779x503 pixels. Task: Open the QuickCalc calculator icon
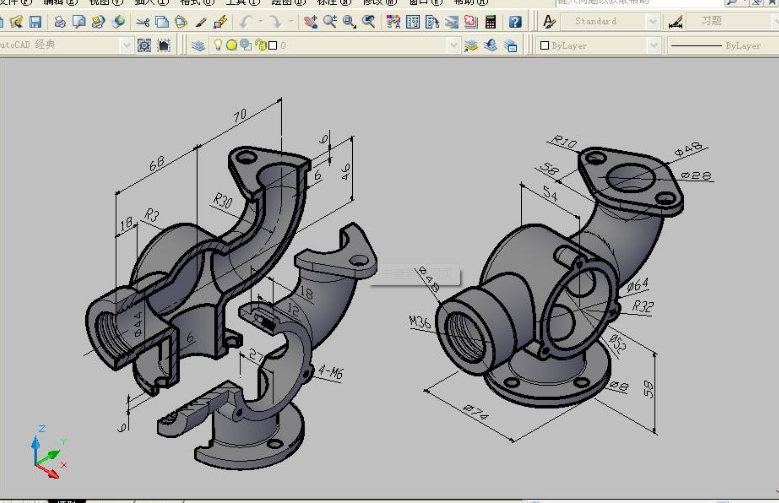(490, 21)
